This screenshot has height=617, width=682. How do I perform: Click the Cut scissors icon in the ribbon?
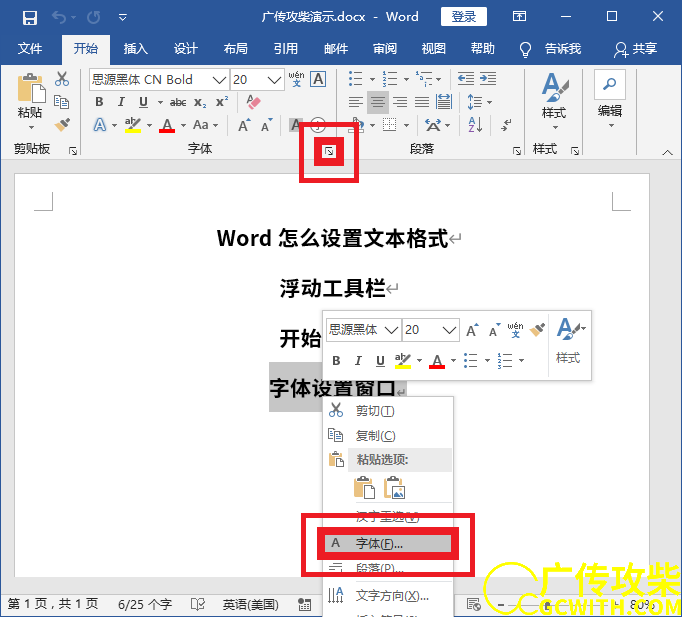(x=62, y=79)
